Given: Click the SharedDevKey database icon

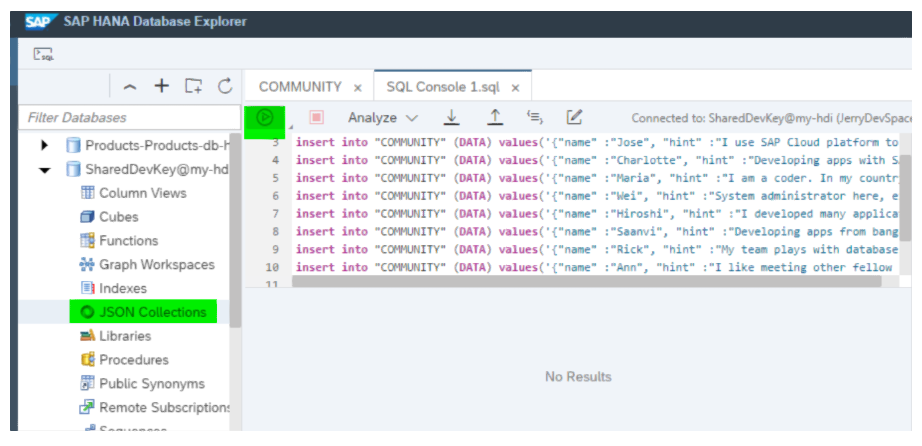Looking at the screenshot, I should point(74,169).
